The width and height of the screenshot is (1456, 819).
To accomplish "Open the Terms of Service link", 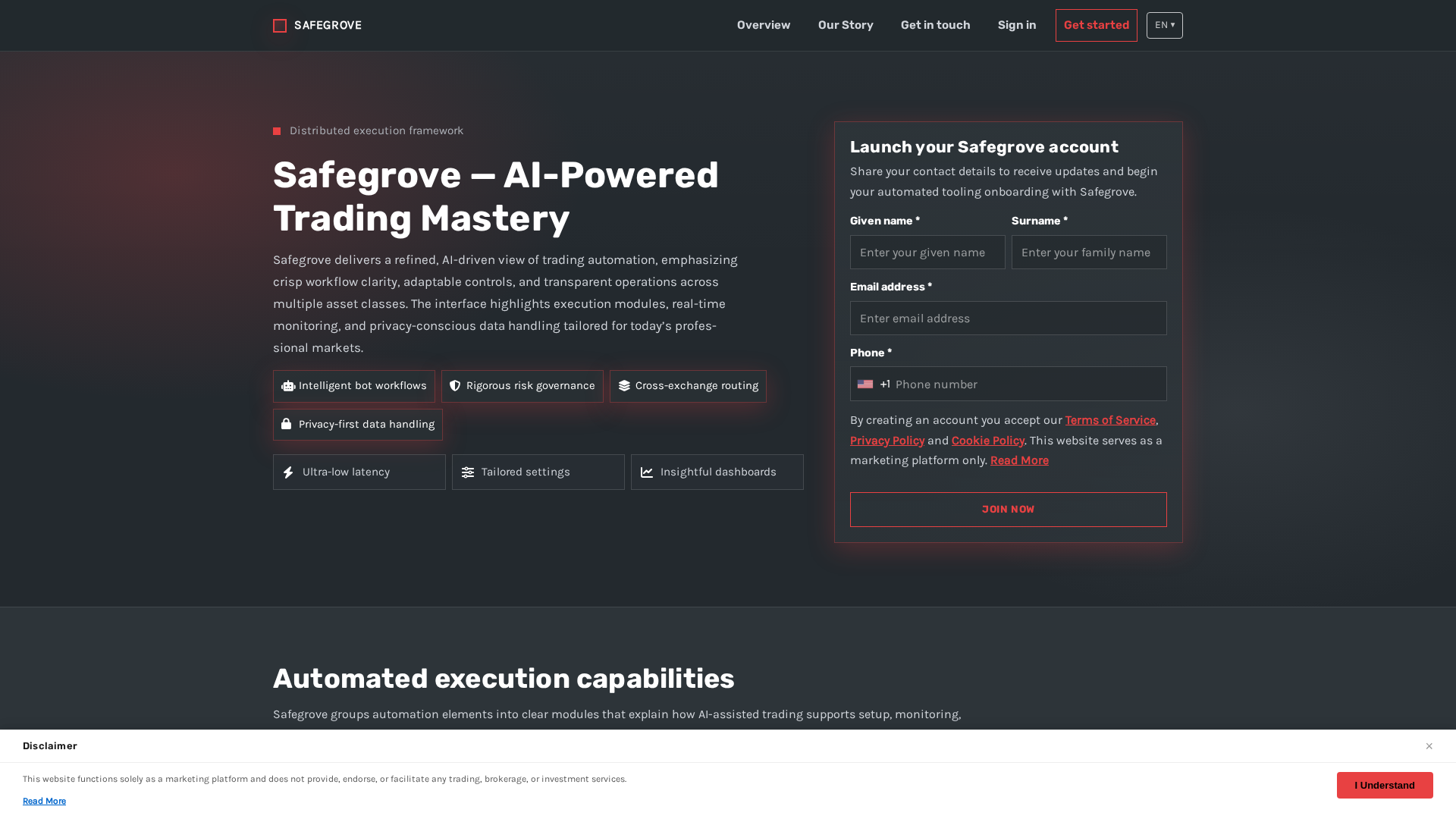I will pos(1110,420).
